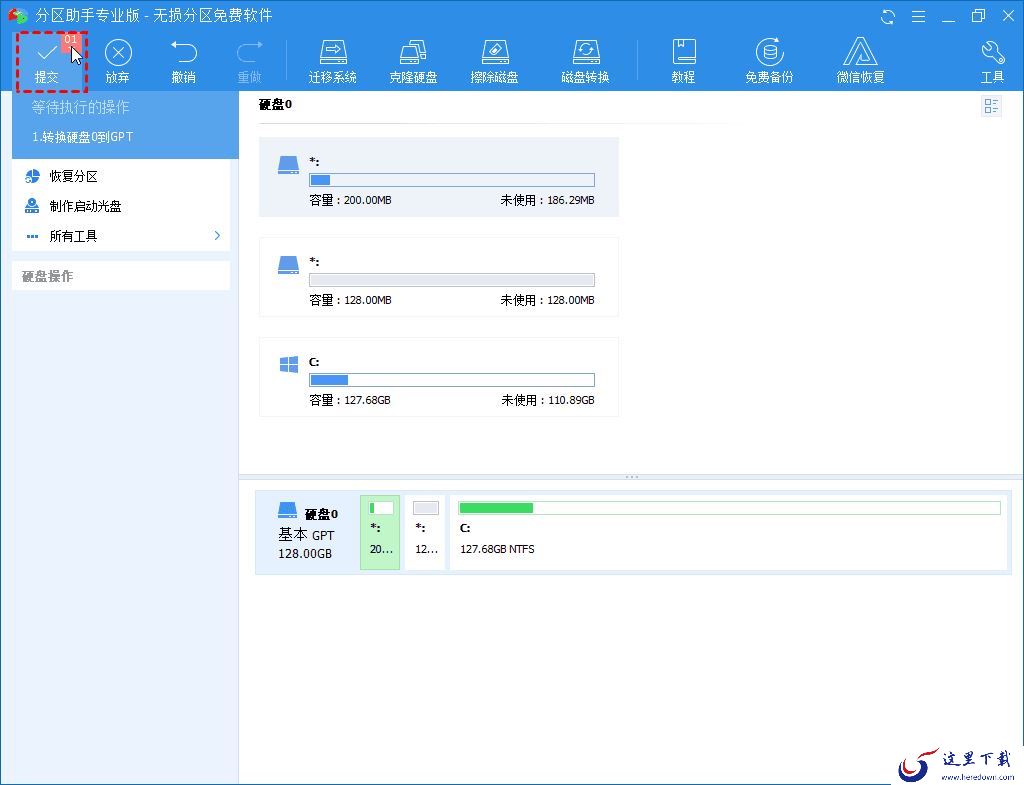Image resolution: width=1024 pixels, height=785 pixels.
Task: Select the 硬盘0 基本 GPT disk label
Action: [307, 532]
